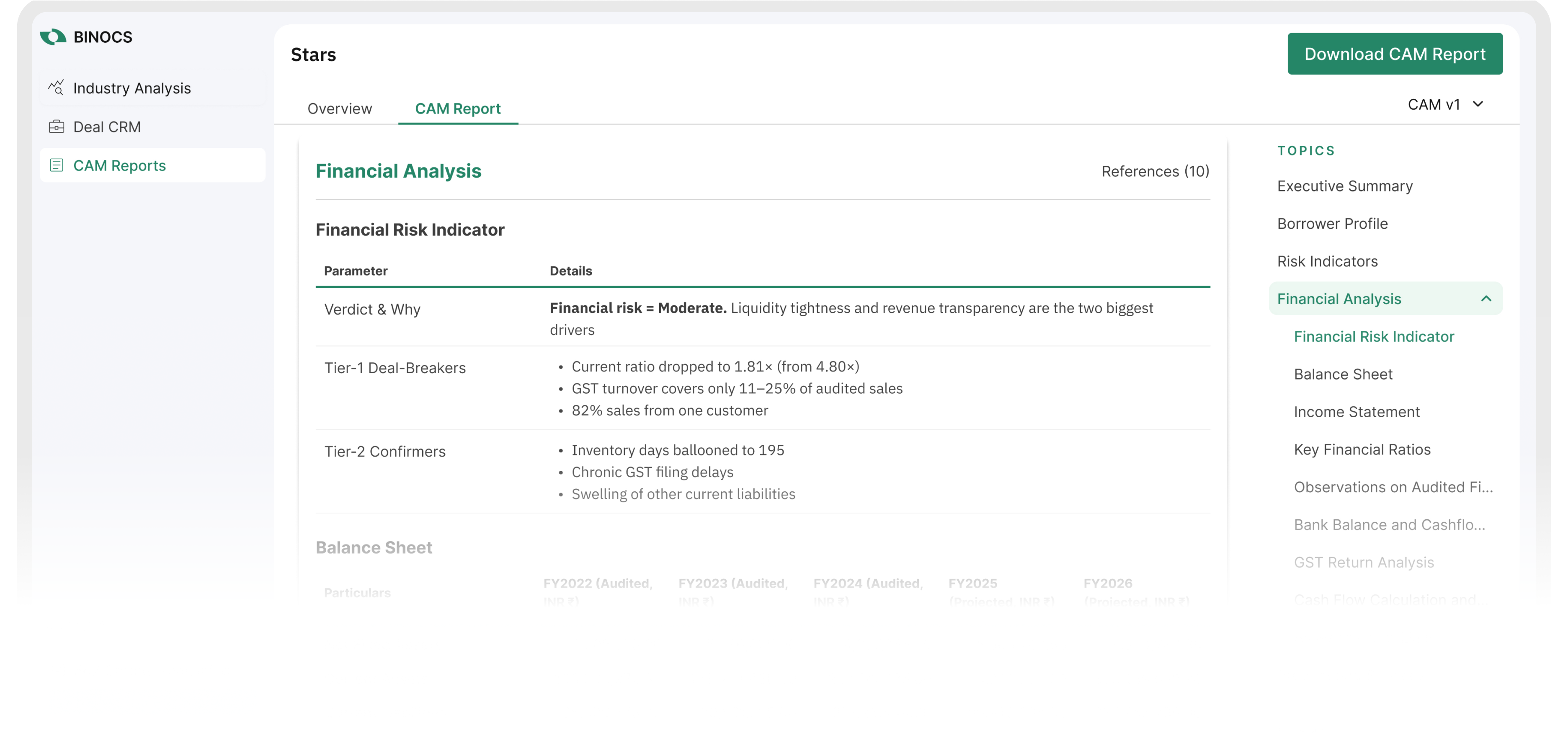1568x733 pixels.
Task: Switch to the Overview tab
Action: click(339, 108)
